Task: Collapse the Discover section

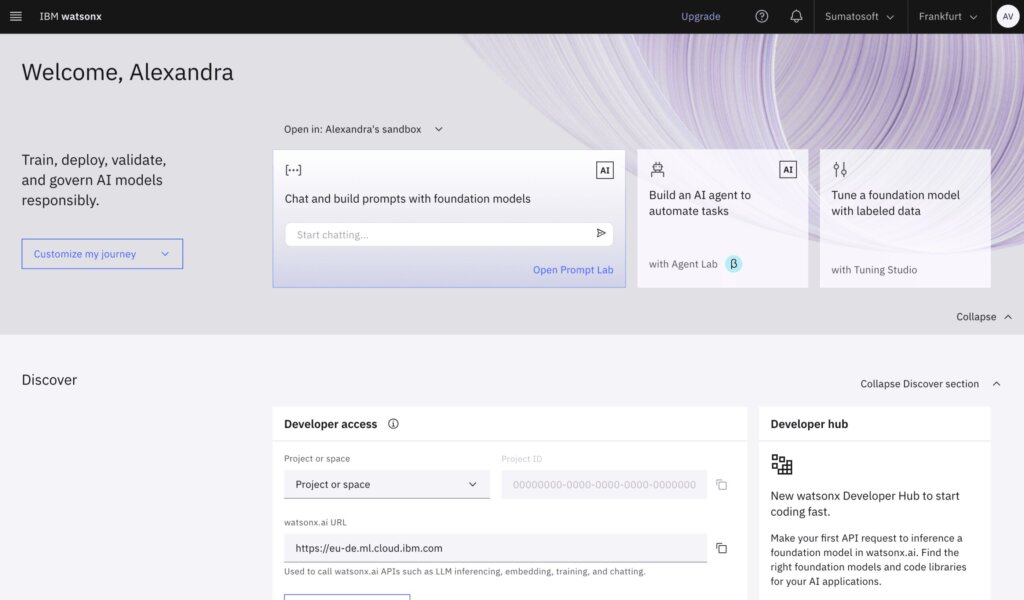Action: tap(931, 384)
